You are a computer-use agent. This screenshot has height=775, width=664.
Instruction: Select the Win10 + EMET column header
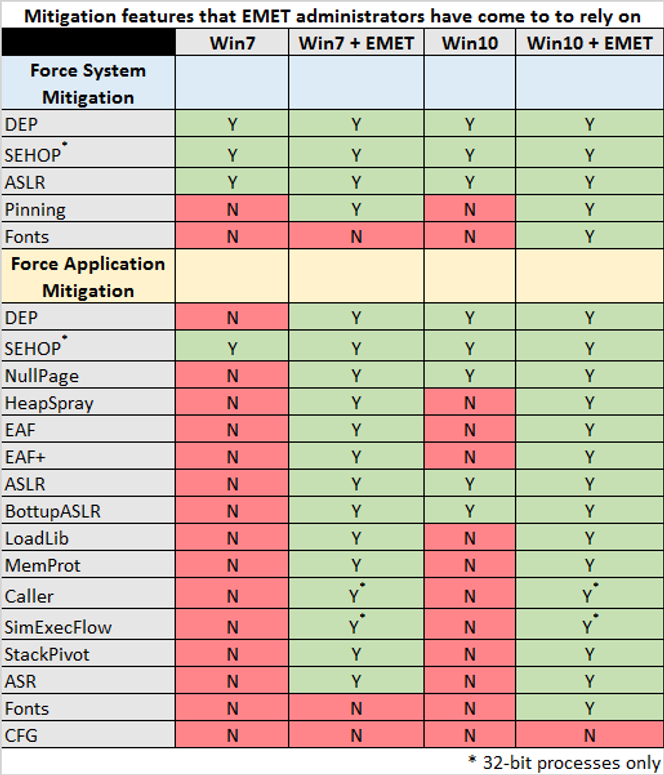click(x=589, y=43)
